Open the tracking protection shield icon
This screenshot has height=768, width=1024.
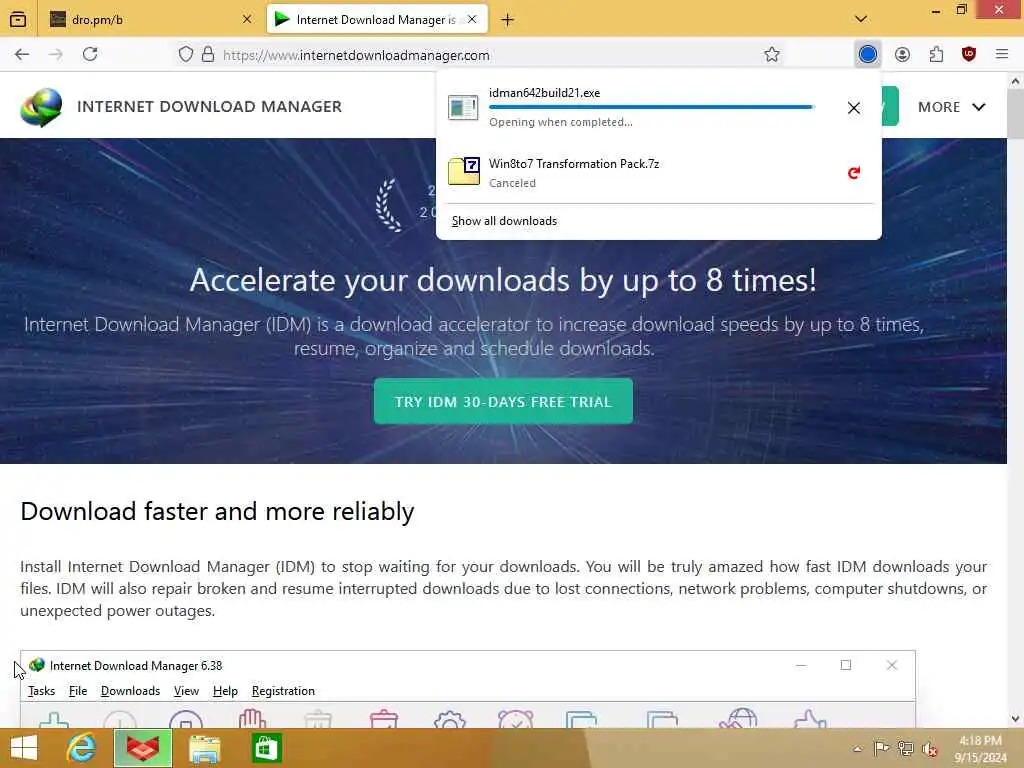[x=186, y=54]
